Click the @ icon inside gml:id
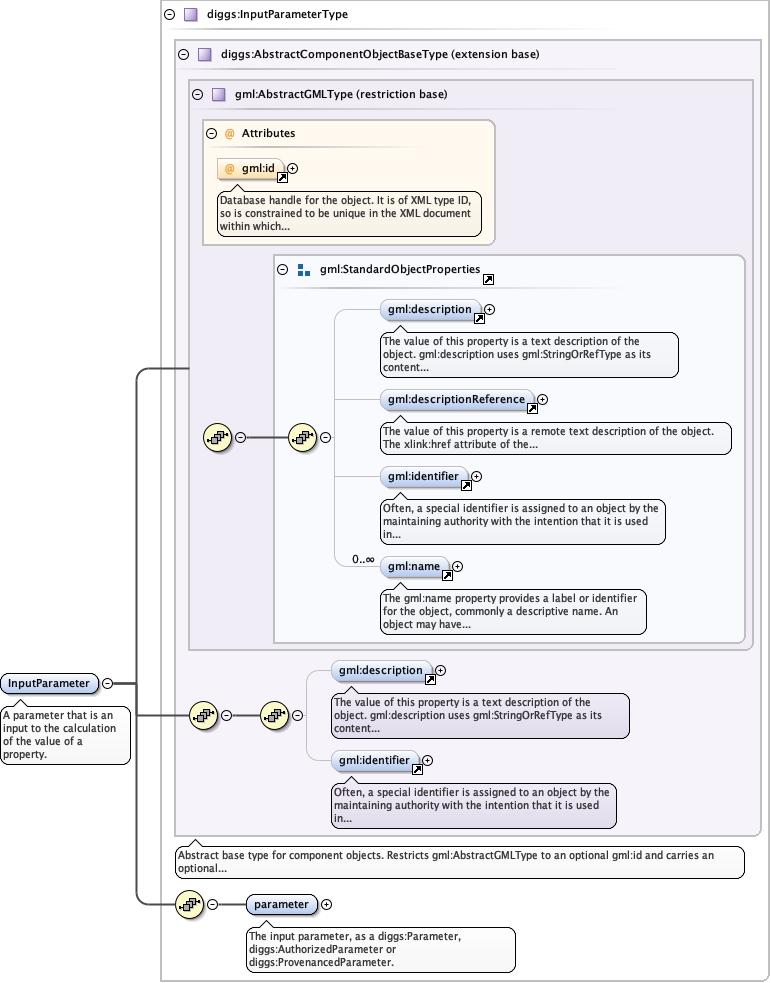The image size is (771, 983). (229, 169)
